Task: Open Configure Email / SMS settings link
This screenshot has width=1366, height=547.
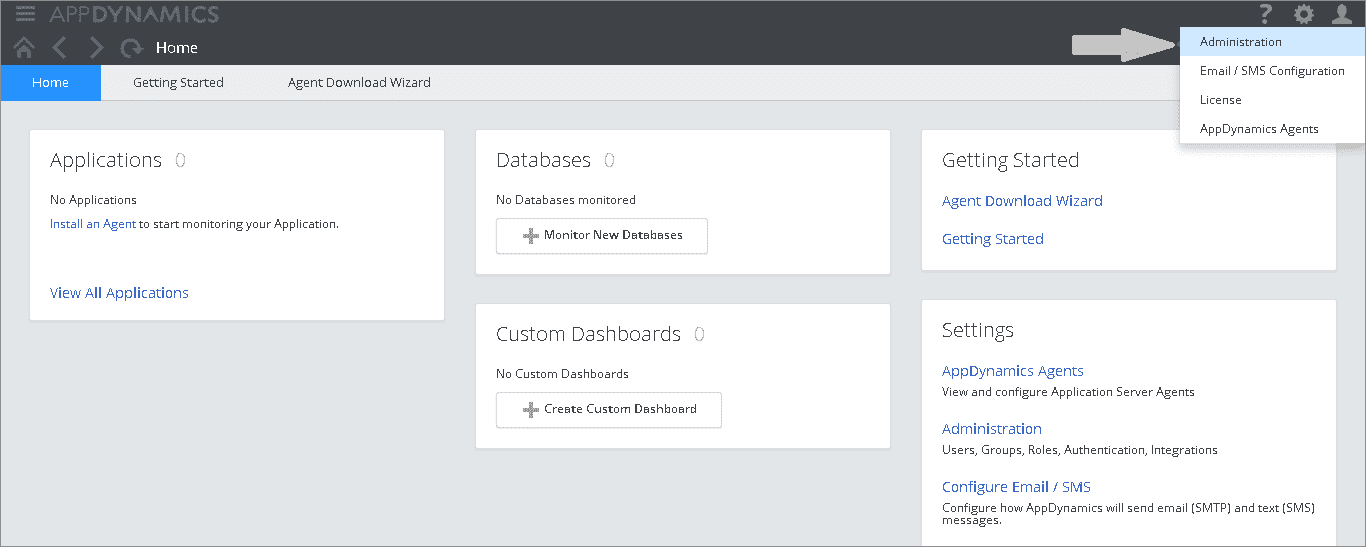Action: point(1016,487)
